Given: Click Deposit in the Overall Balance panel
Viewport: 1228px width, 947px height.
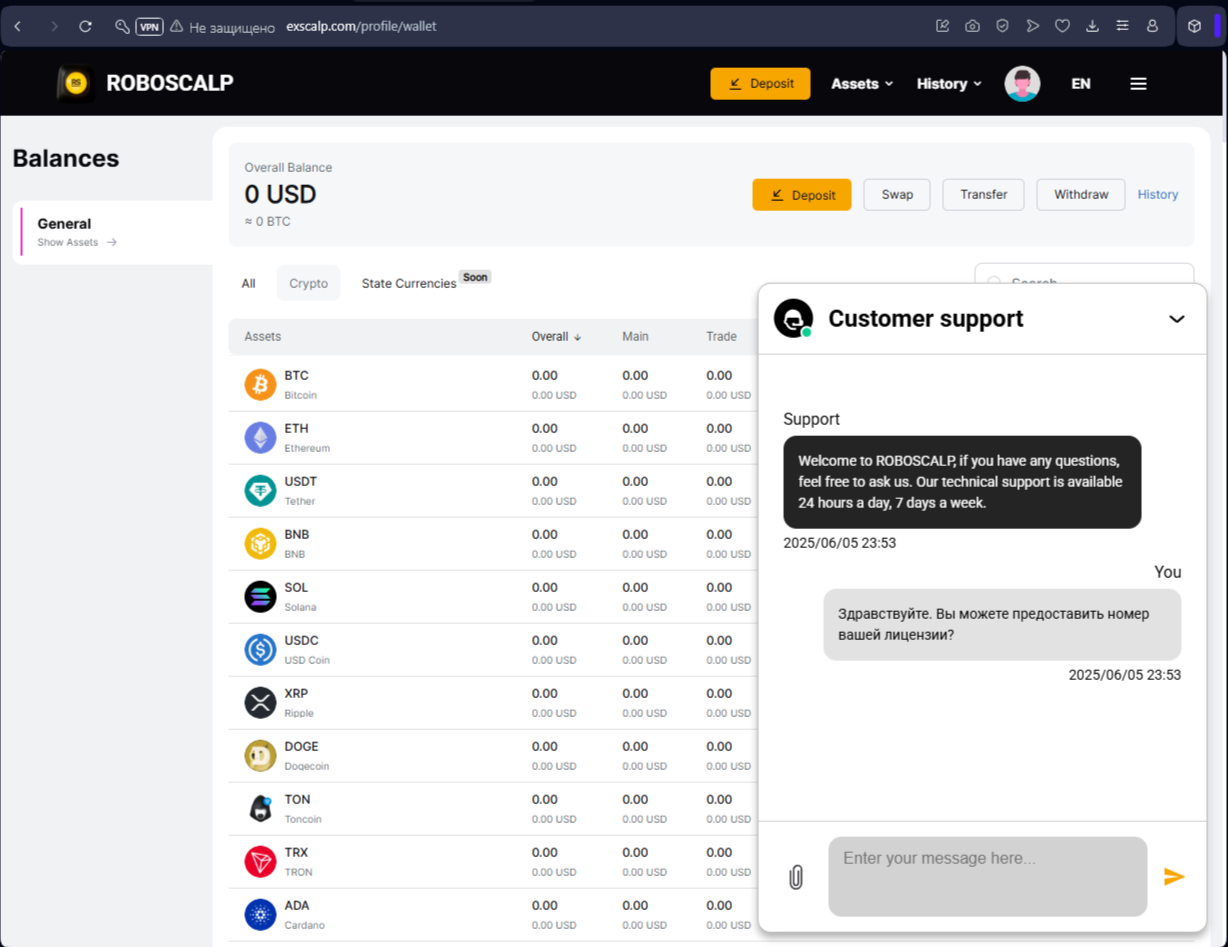Looking at the screenshot, I should point(802,195).
